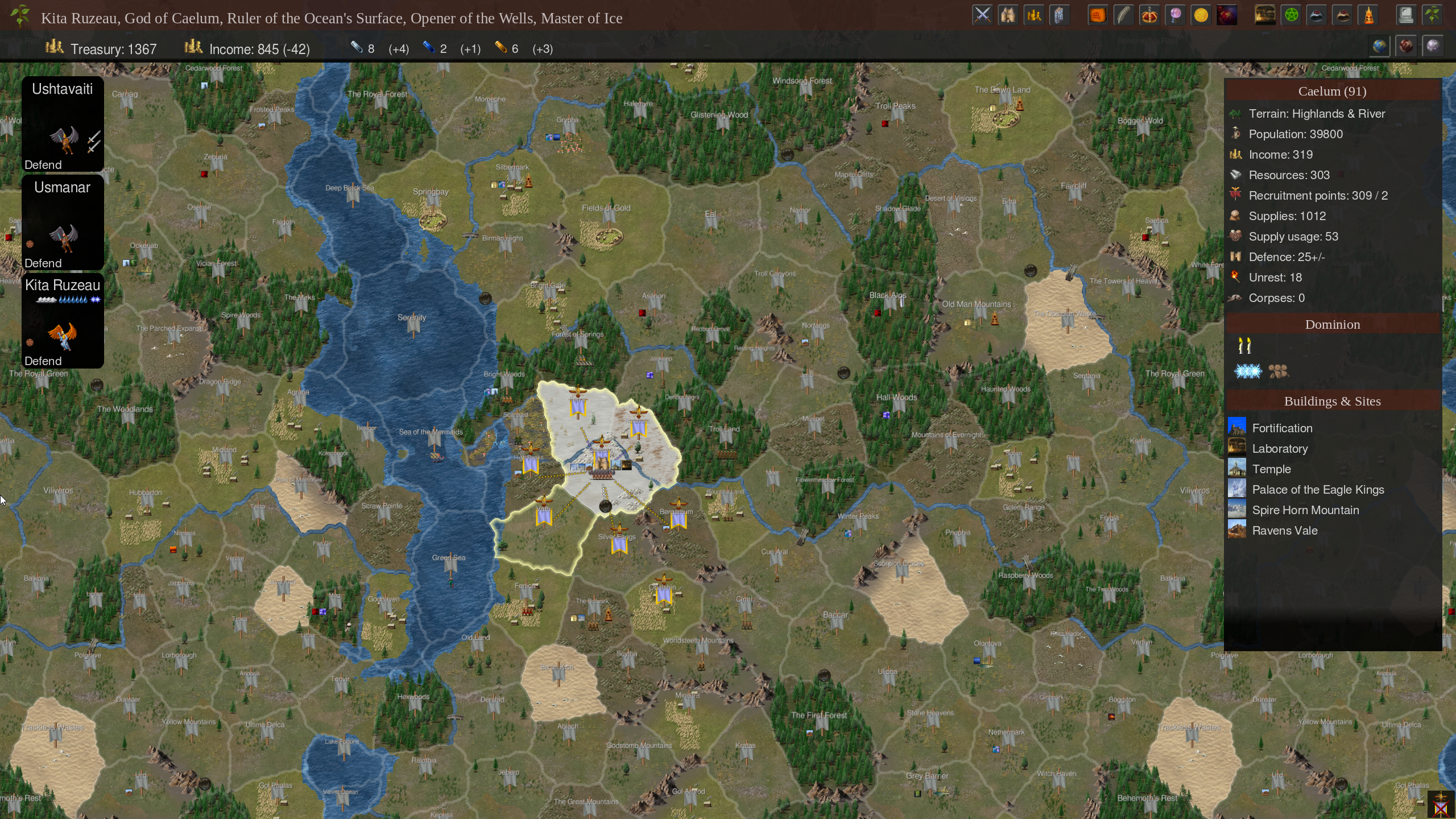
Task: Select commander Ushtavaiti card
Action: (63, 123)
